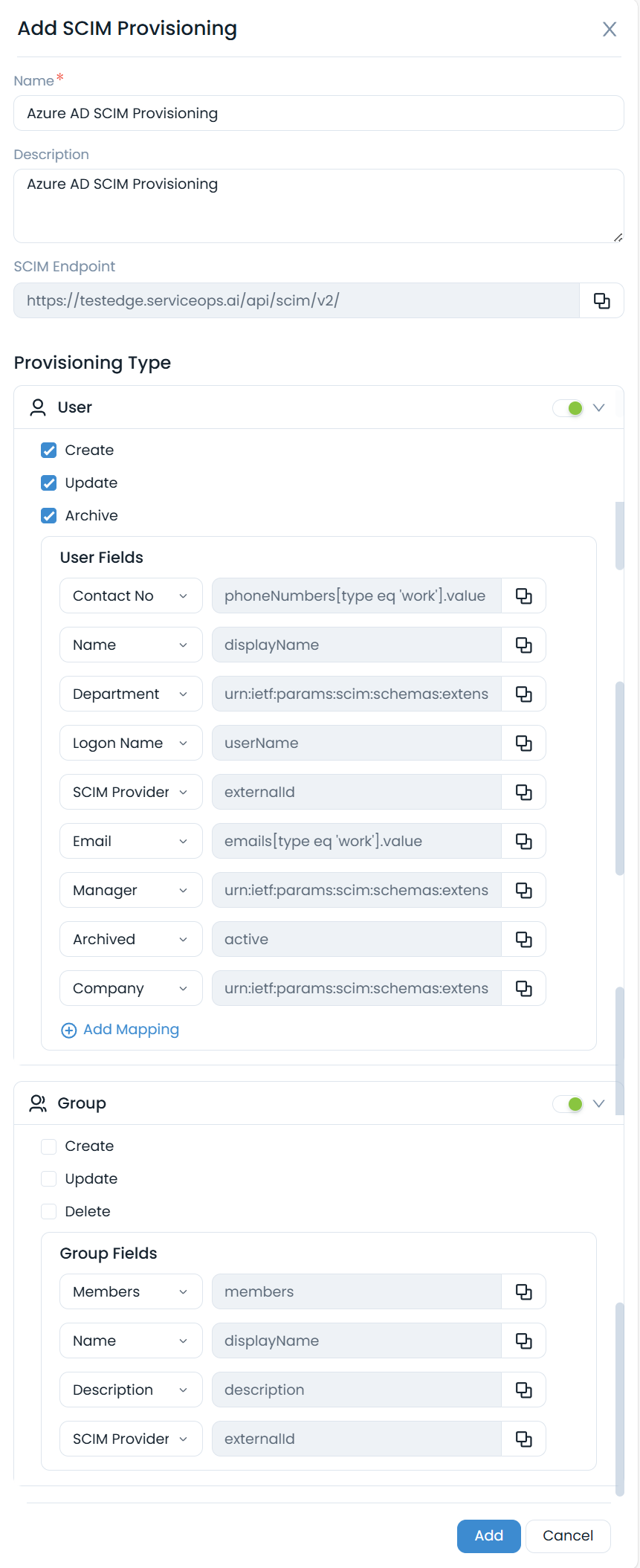
Task: Copy the Group members mapping value
Action: point(524,1292)
